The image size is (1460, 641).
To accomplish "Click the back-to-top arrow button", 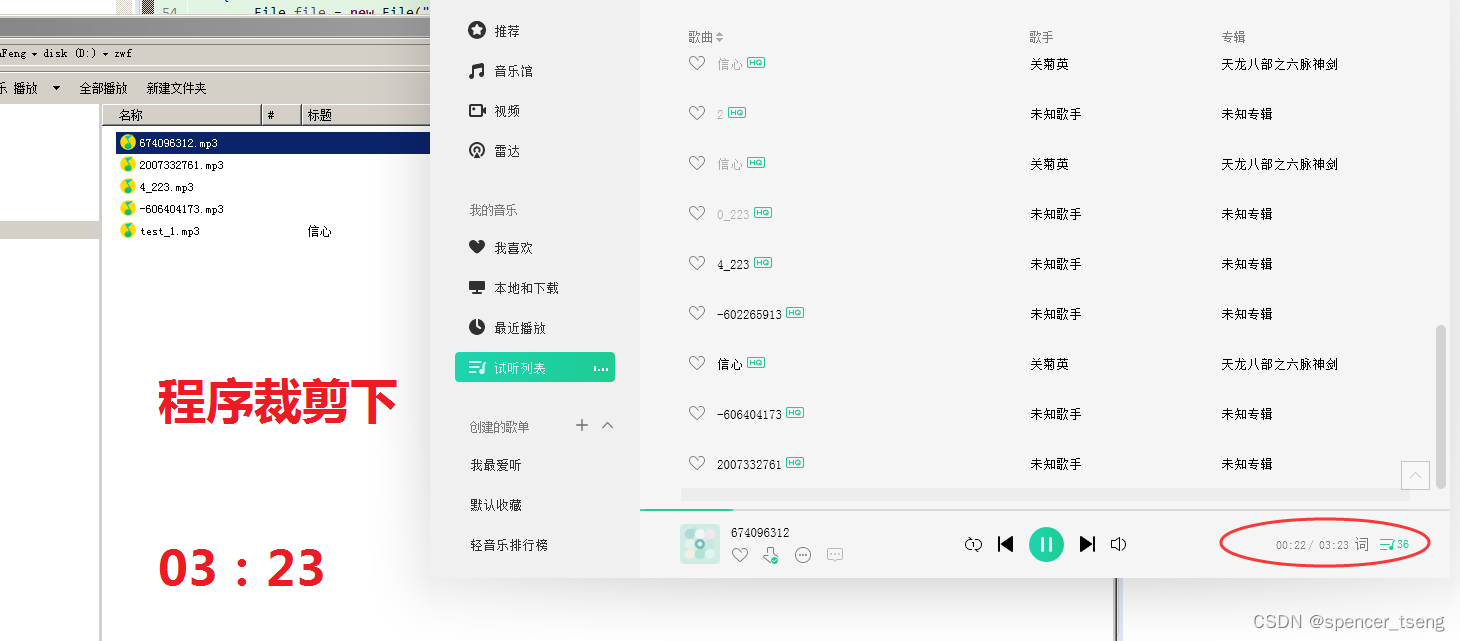I will [x=1415, y=475].
